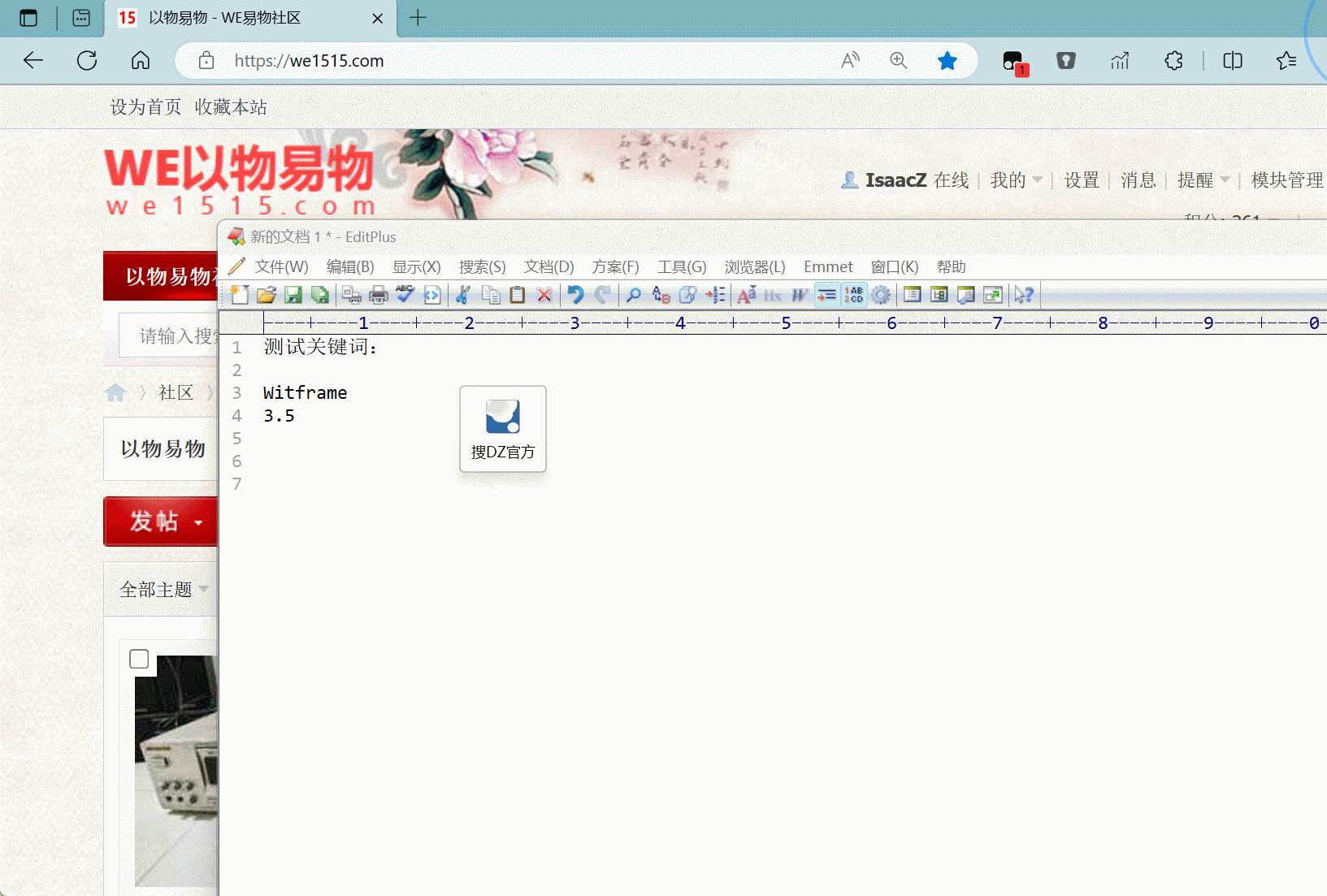Click the browser's favorite star icon

(x=947, y=61)
